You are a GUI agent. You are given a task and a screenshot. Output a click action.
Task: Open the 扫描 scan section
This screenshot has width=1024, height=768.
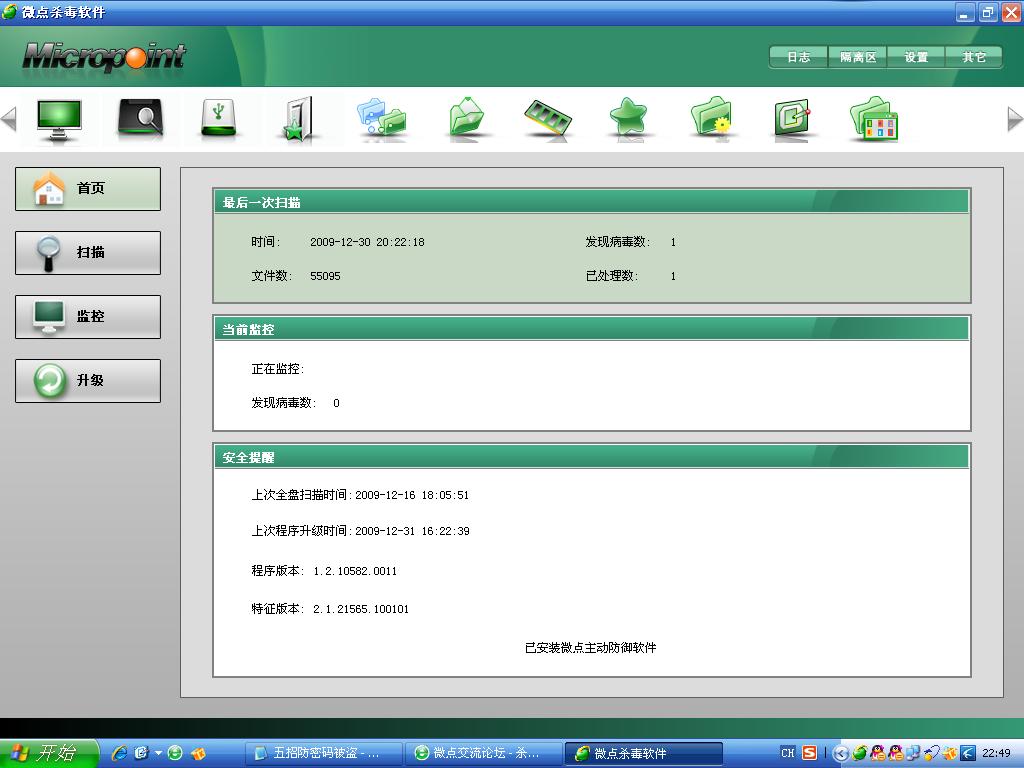88,253
